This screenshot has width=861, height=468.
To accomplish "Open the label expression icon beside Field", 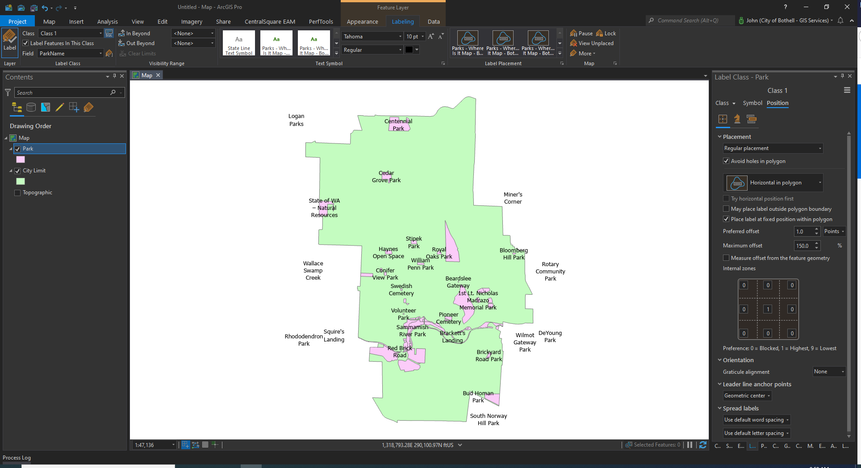I will click(109, 53).
